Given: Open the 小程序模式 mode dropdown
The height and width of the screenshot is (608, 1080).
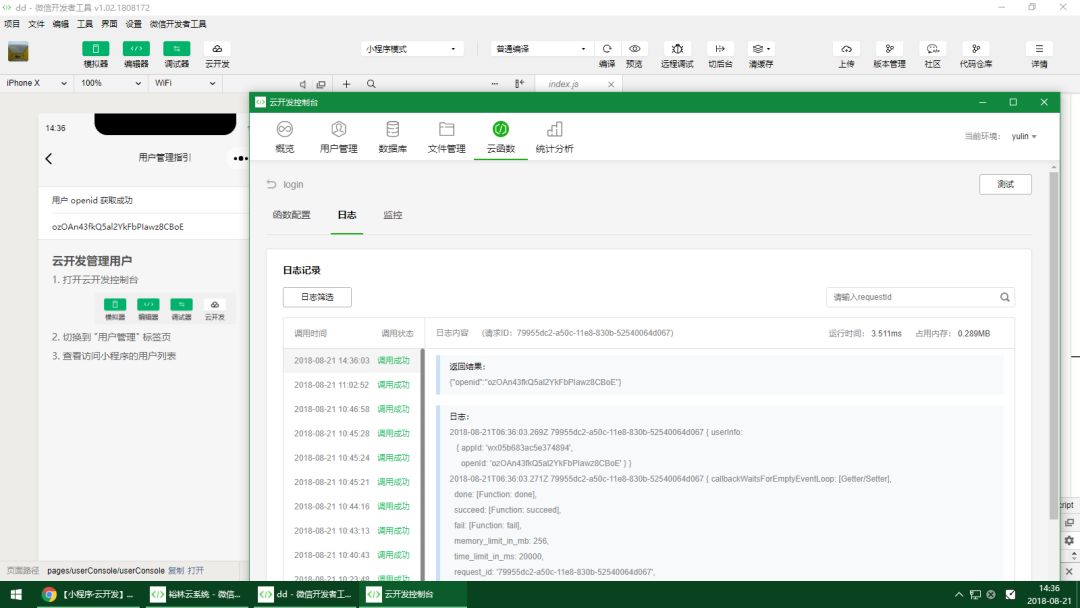Looking at the screenshot, I should [x=411, y=49].
